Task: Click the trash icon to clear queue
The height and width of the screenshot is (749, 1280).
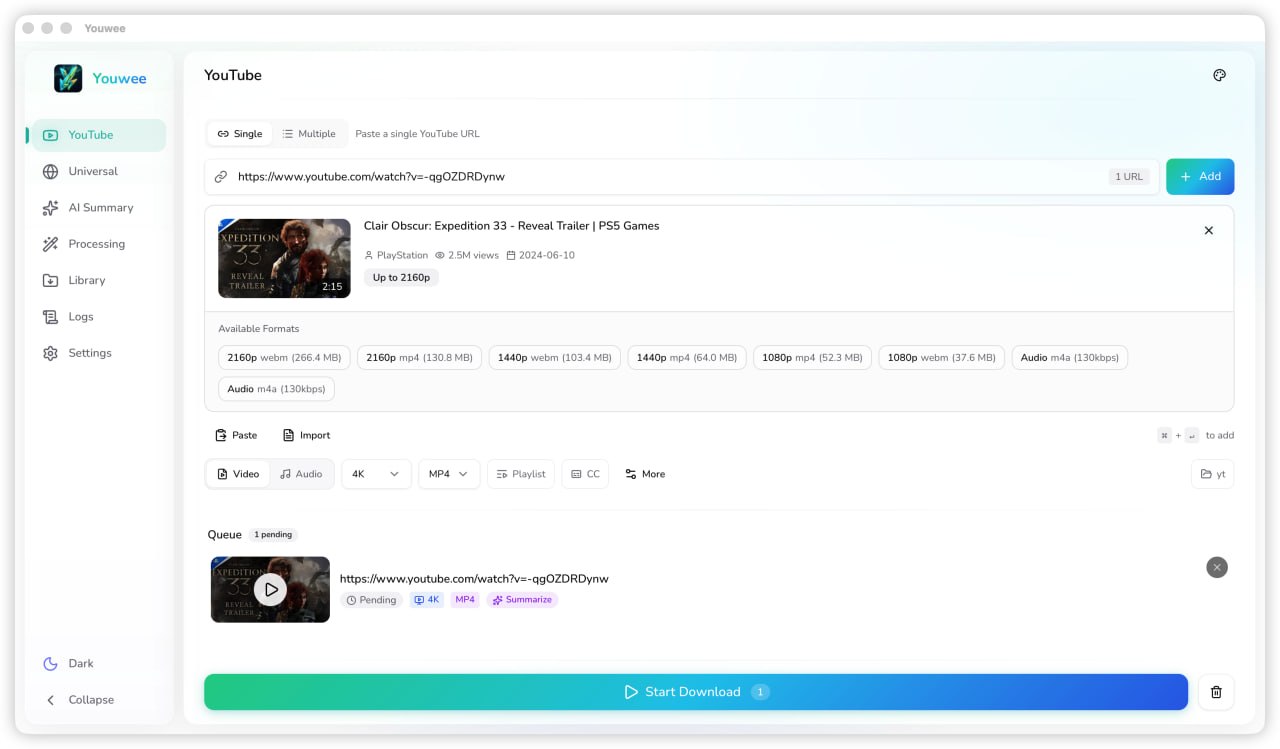Action: point(1216,692)
